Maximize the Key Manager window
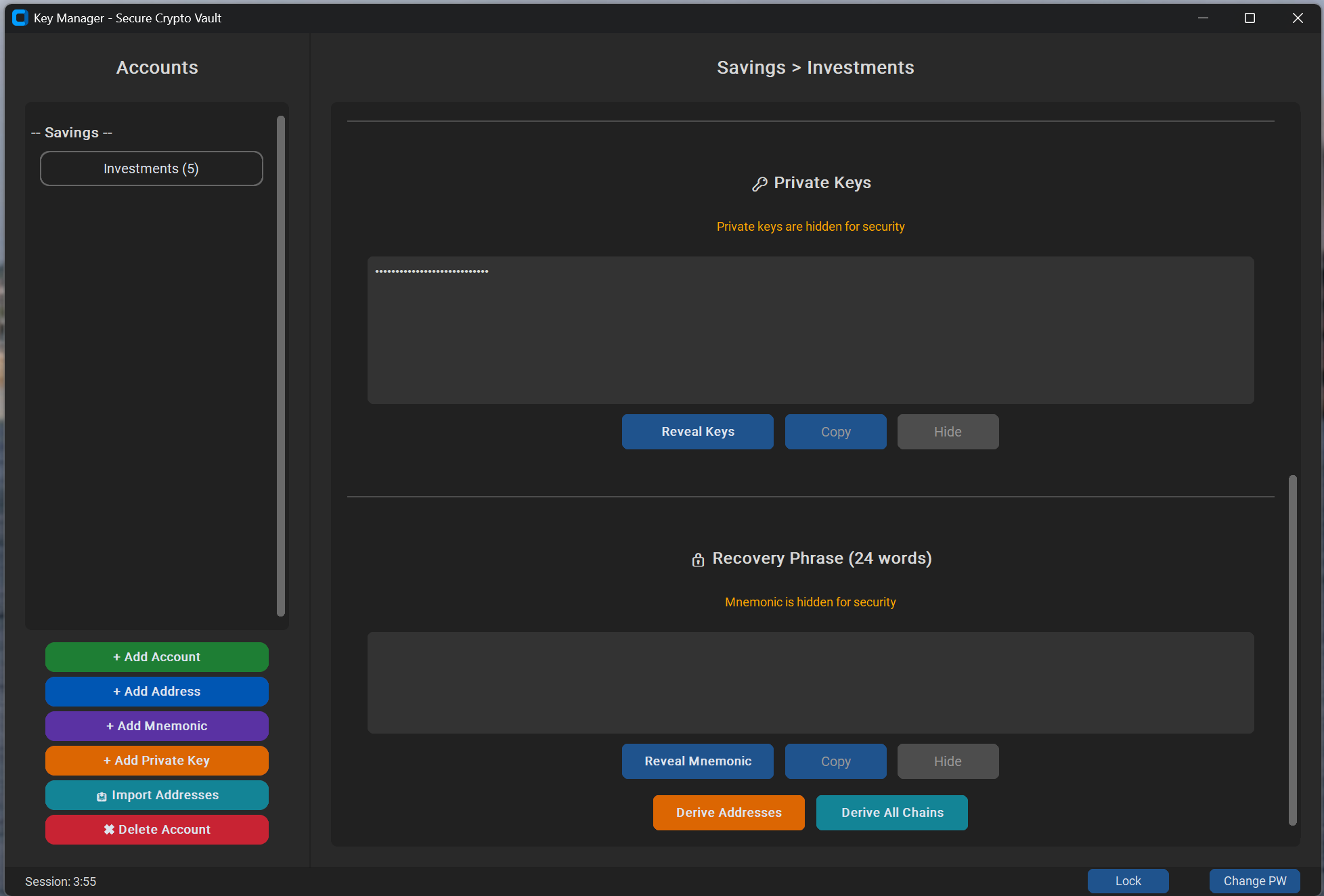 [1250, 18]
